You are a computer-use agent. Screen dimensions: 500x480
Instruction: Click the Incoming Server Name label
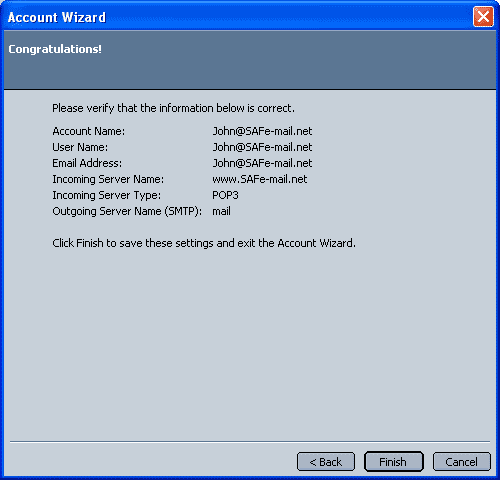tap(108, 179)
